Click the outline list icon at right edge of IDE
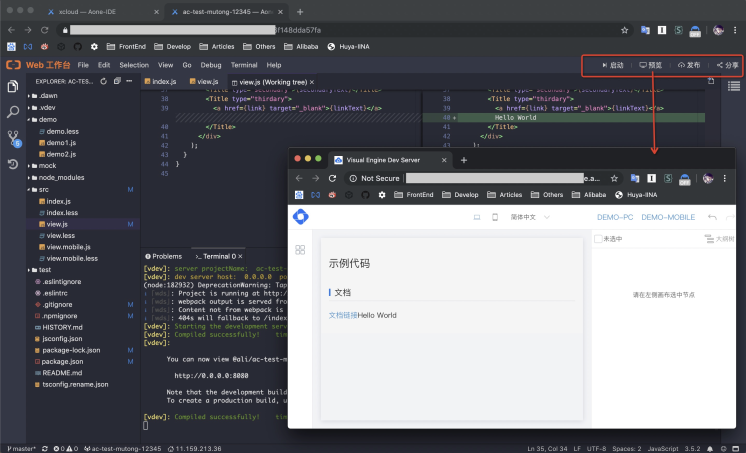This screenshot has width=746, height=453. pyautogui.click(x=734, y=86)
